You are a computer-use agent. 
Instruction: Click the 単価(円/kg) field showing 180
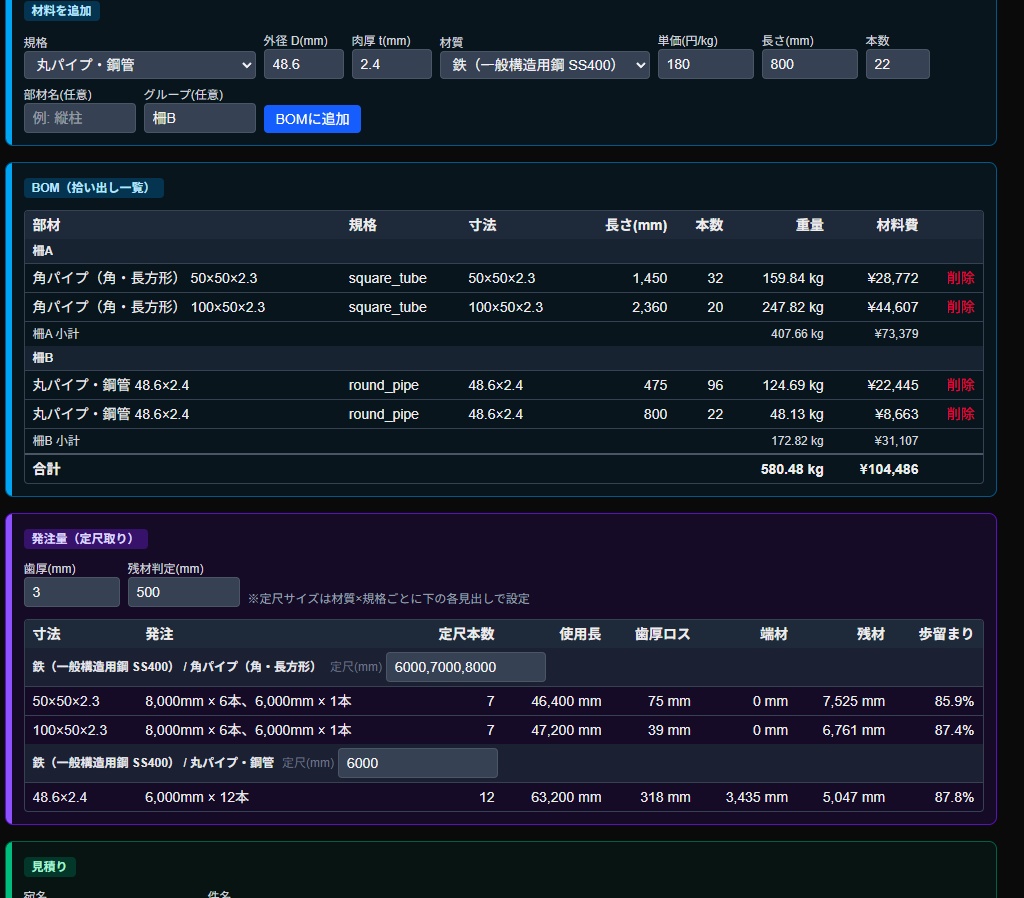coord(705,64)
